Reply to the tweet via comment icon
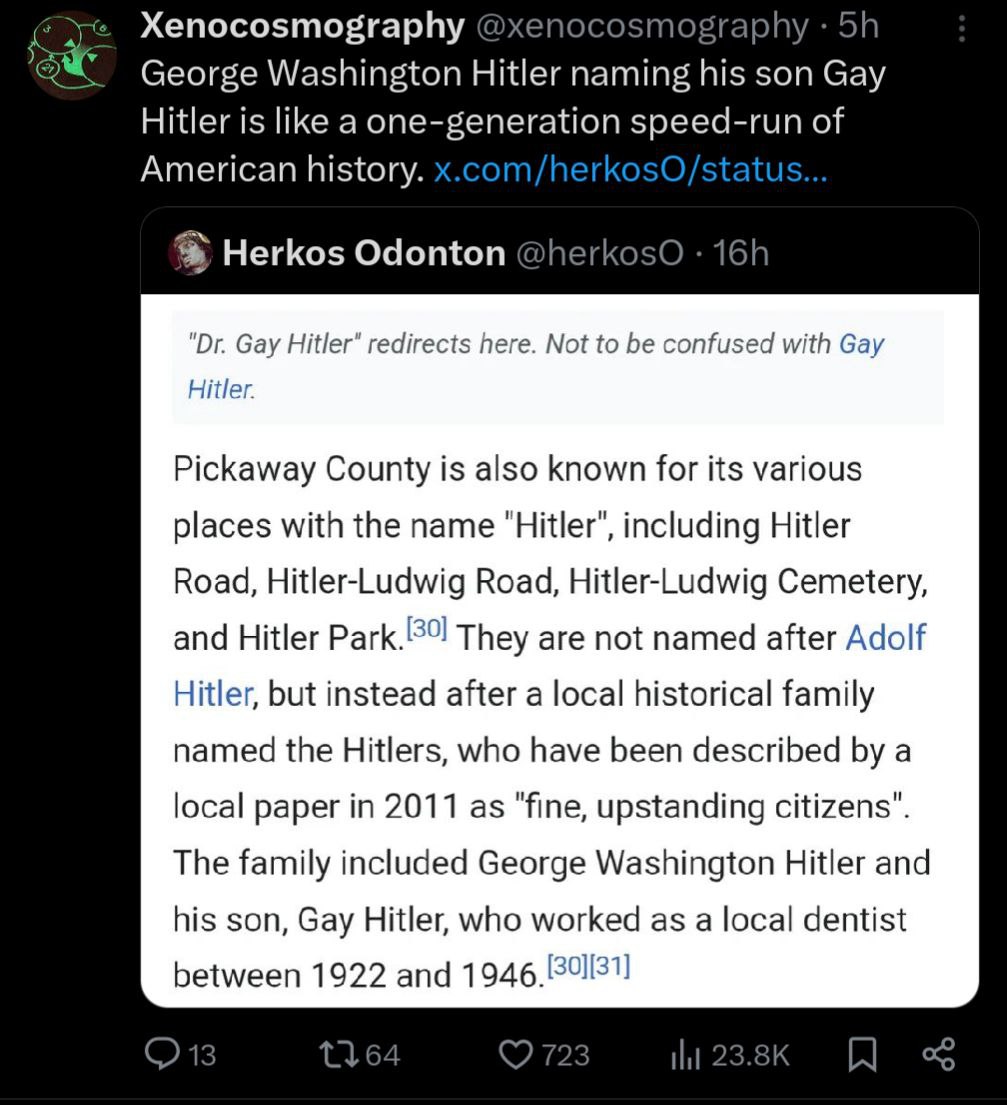1007x1105 pixels. tap(161, 1054)
